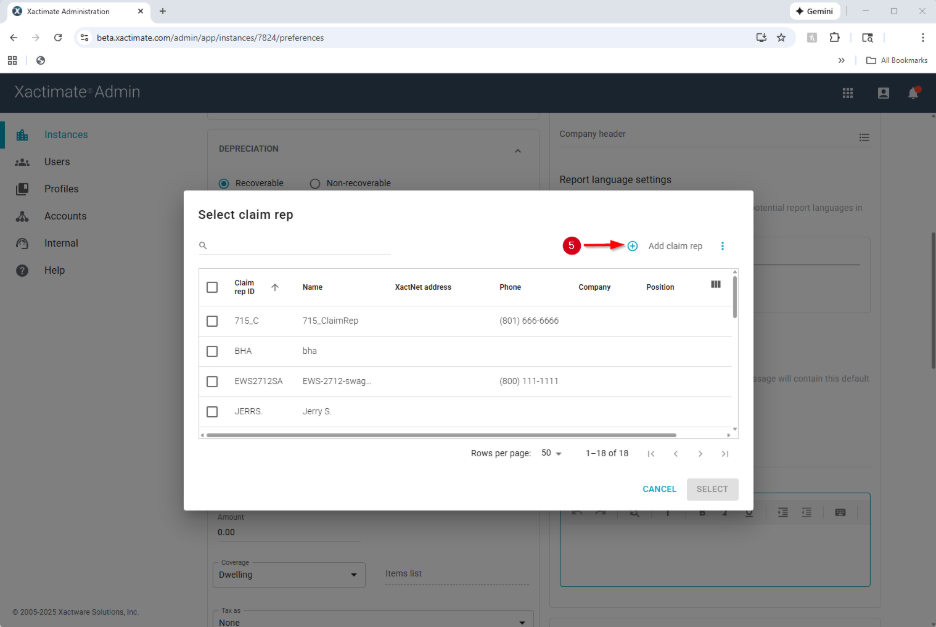Toggle the select-all checkbox in table header

[x=212, y=287]
